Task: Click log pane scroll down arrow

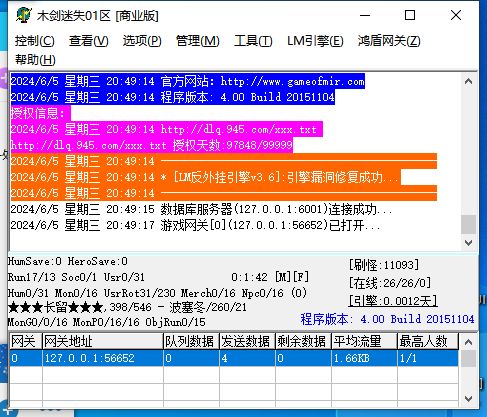Action: 468,242
